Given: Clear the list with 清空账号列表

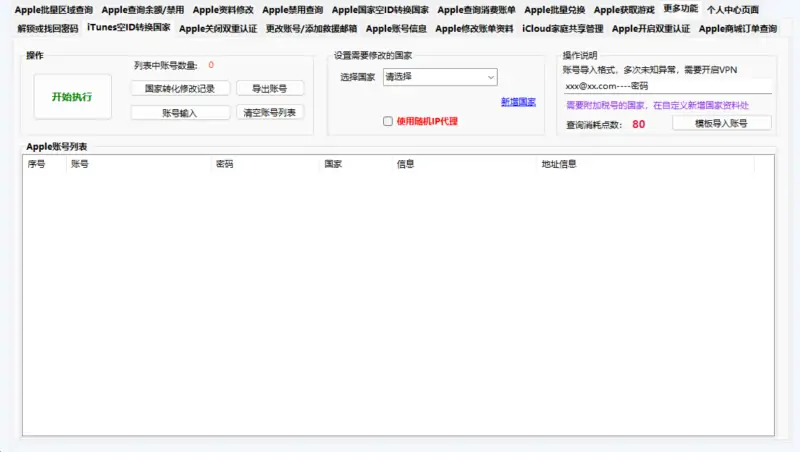Looking at the screenshot, I should [270, 112].
